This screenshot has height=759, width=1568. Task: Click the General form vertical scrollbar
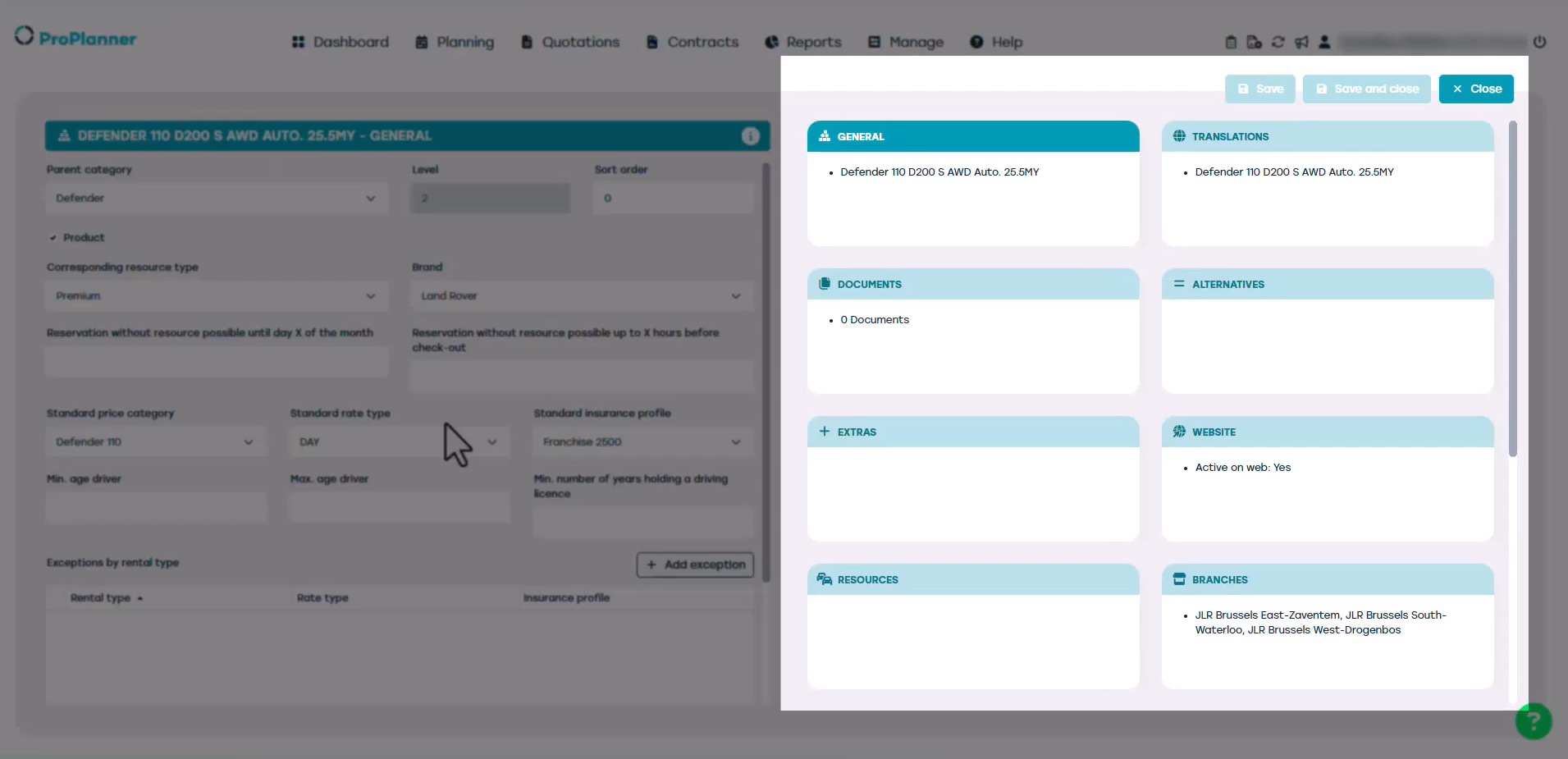pos(766,373)
